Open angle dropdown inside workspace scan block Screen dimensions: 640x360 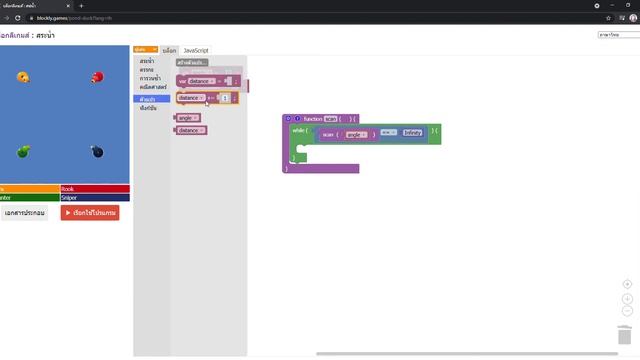(356, 135)
